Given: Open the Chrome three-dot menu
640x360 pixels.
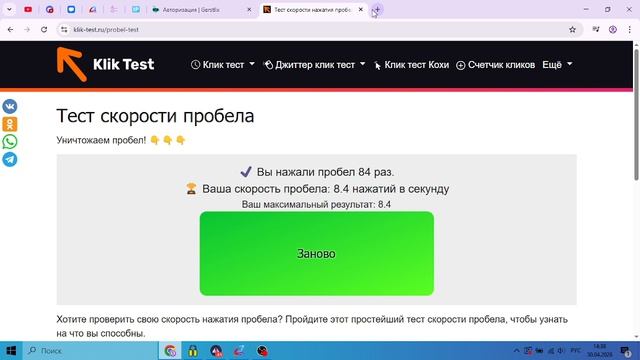Looking at the screenshot, I should pyautogui.click(x=629, y=29).
